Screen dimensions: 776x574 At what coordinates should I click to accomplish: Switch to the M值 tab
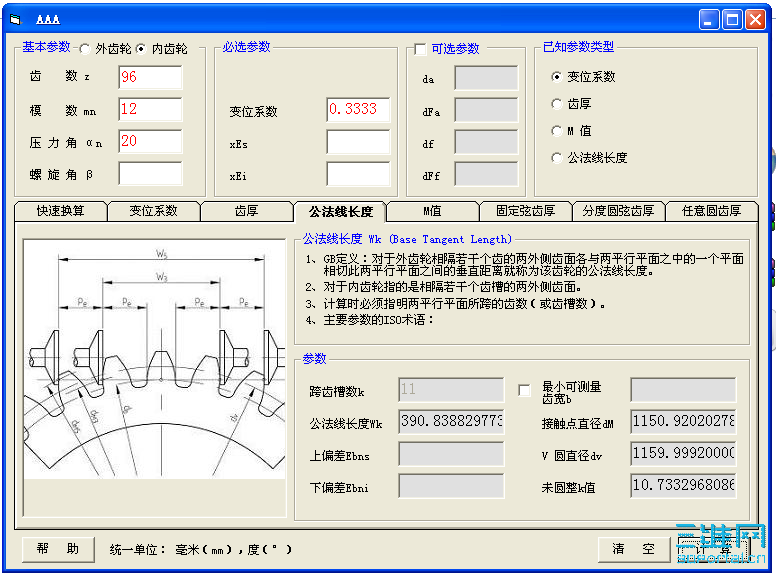tap(433, 211)
